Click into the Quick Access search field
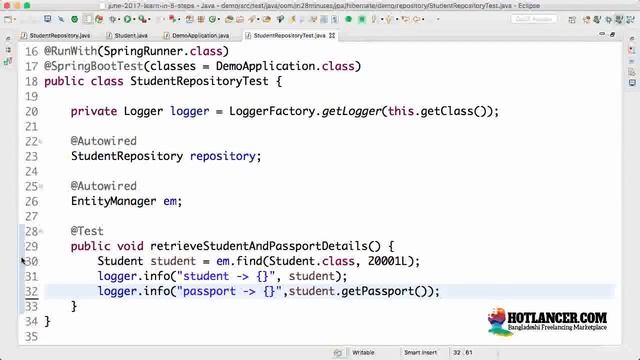 [x=534, y=19]
